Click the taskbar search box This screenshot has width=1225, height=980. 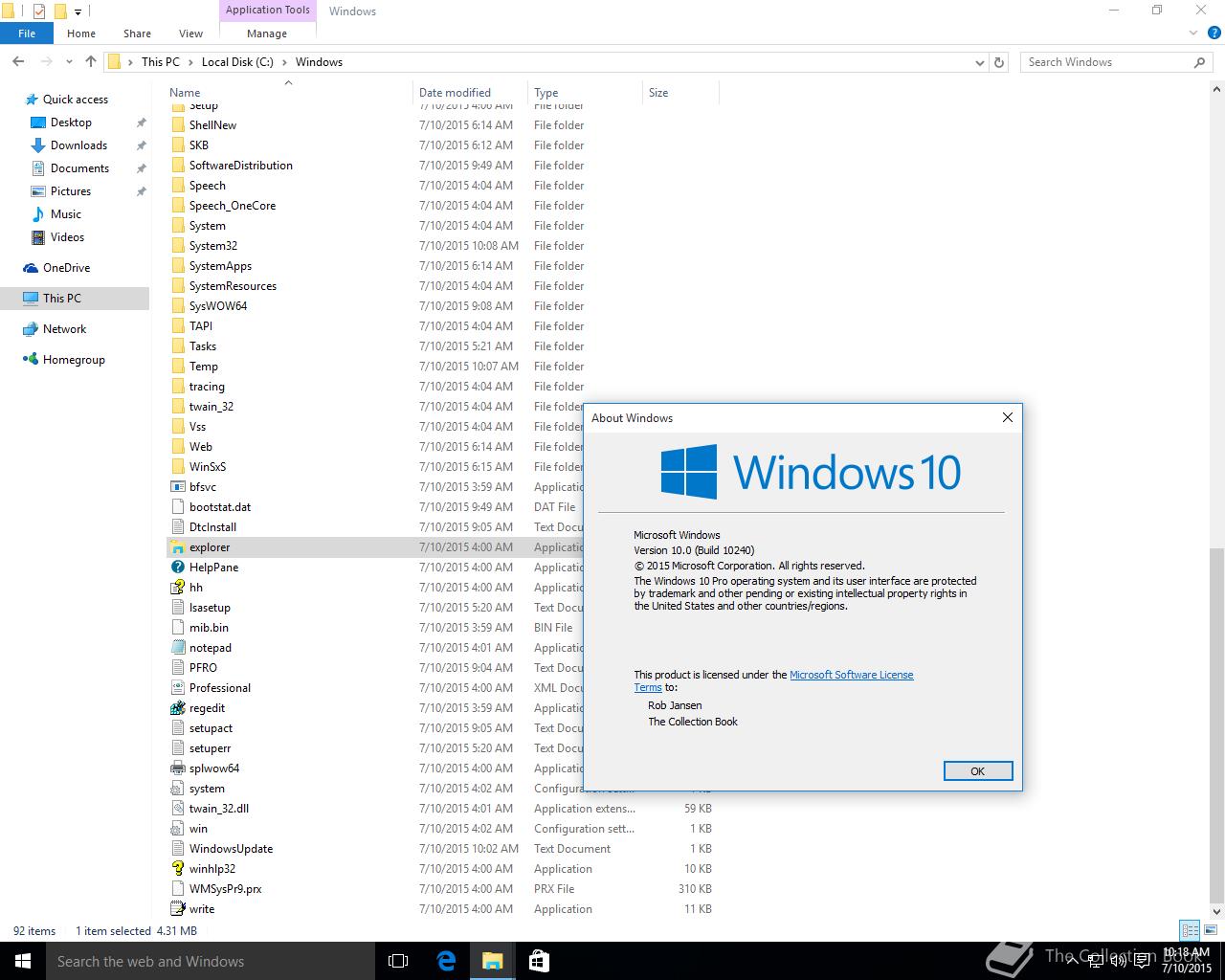(x=210, y=961)
